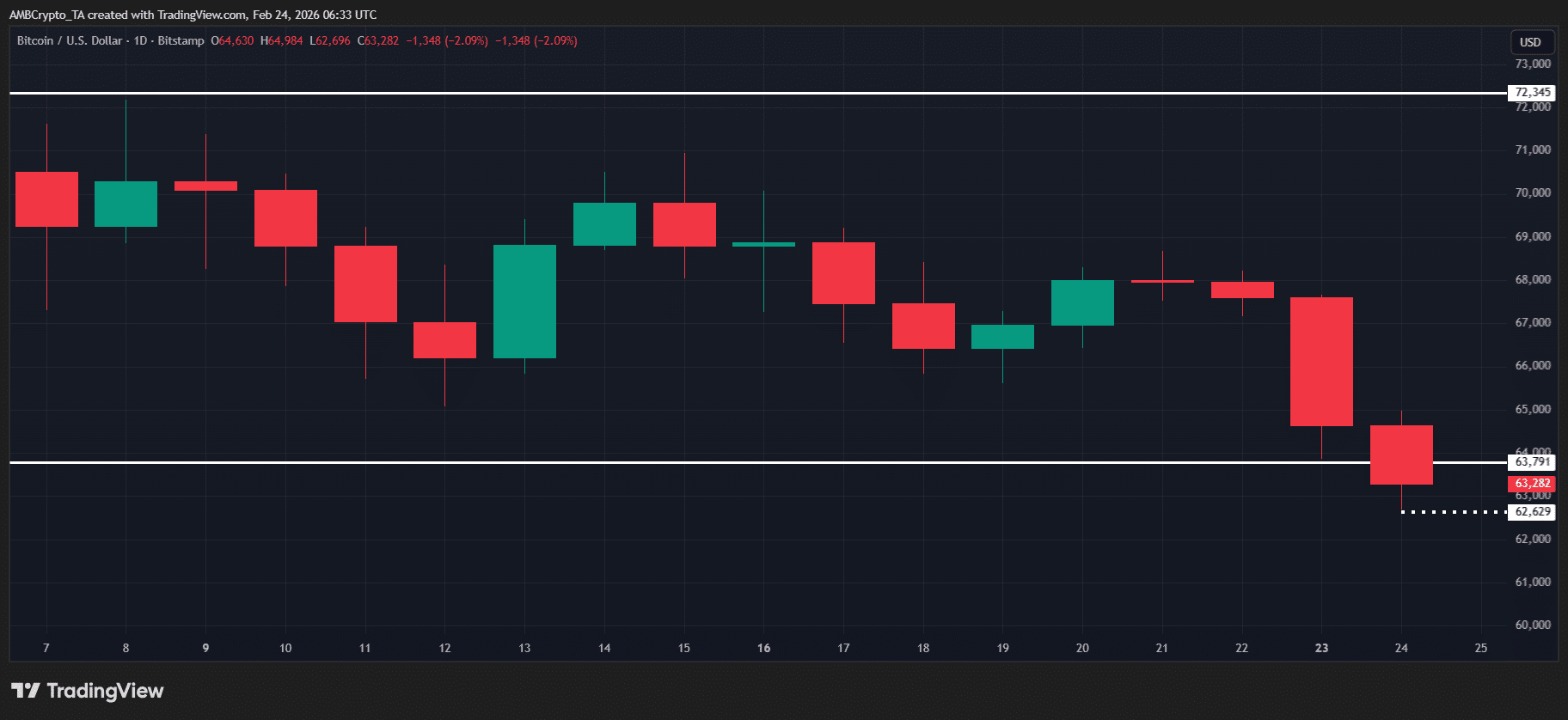
Task: Click the TradingView logo at bottom left
Action: 88,691
